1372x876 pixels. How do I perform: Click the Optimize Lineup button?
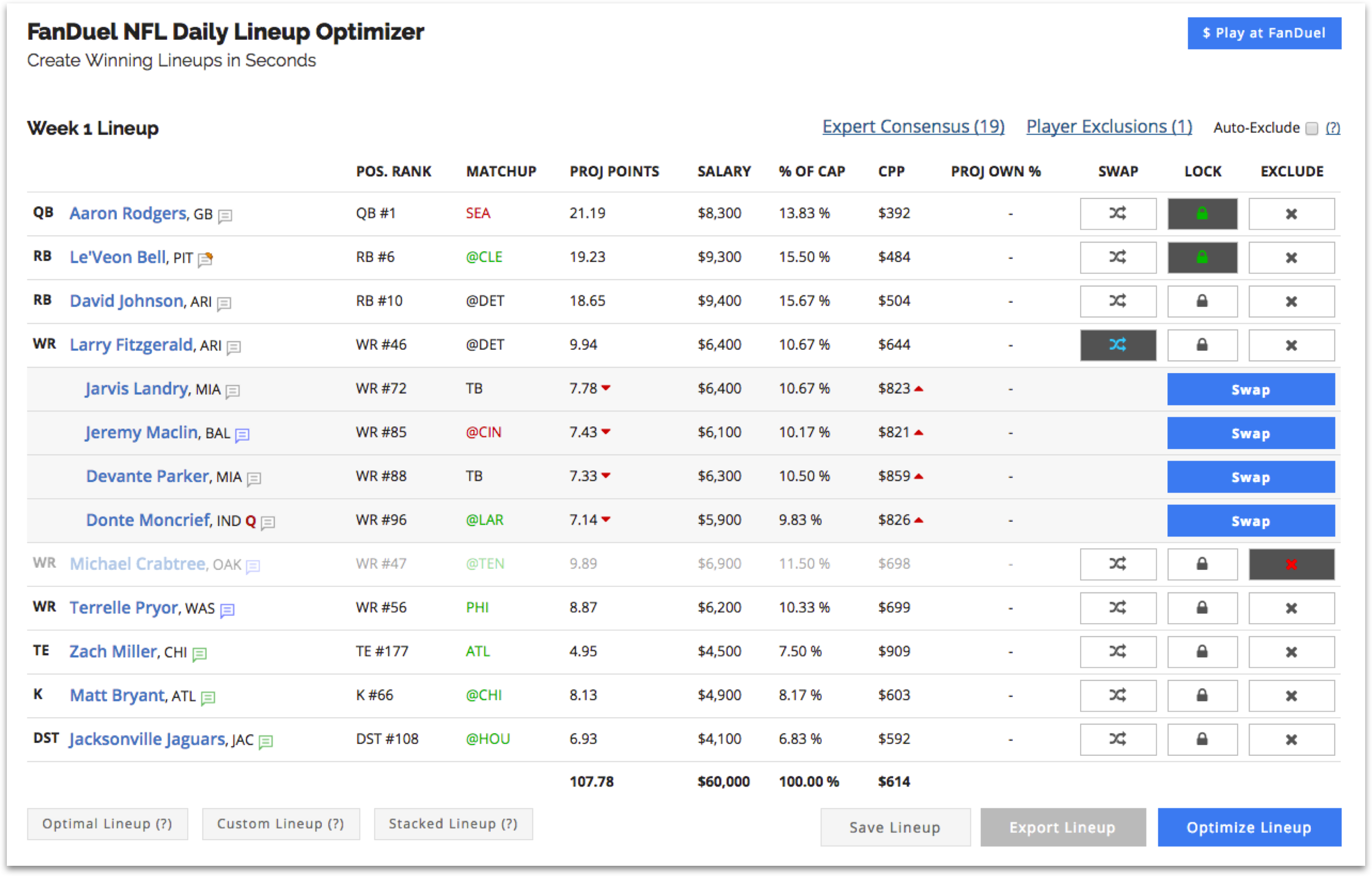point(1249,828)
